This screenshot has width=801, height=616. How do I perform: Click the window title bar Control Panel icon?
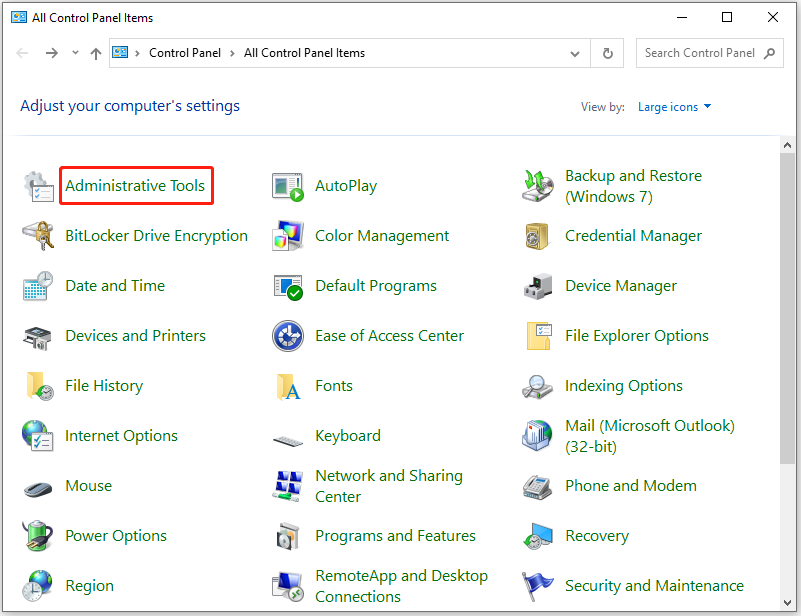19,17
